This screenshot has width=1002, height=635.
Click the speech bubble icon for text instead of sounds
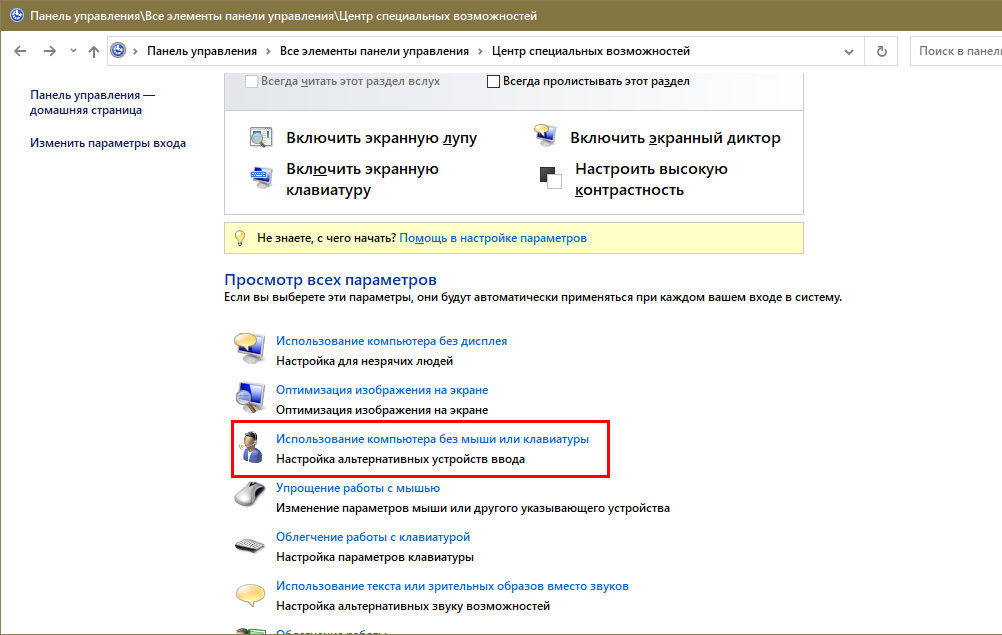coord(249,595)
